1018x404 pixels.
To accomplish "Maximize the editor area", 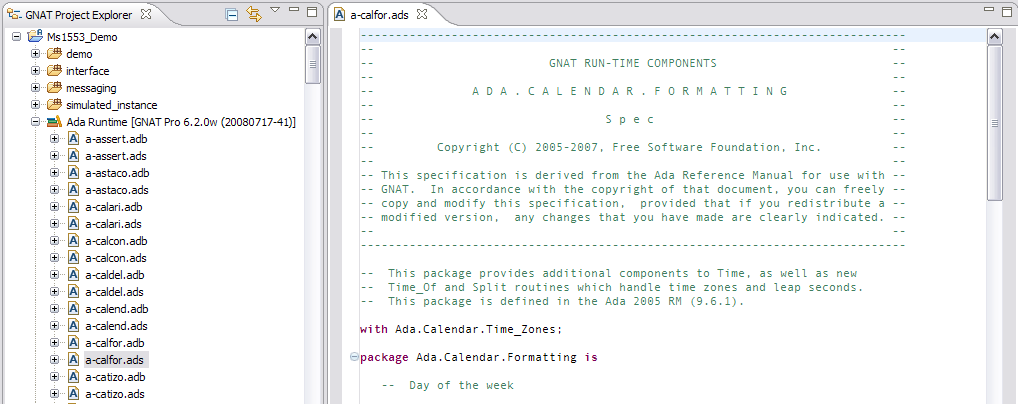I will click(1006, 11).
